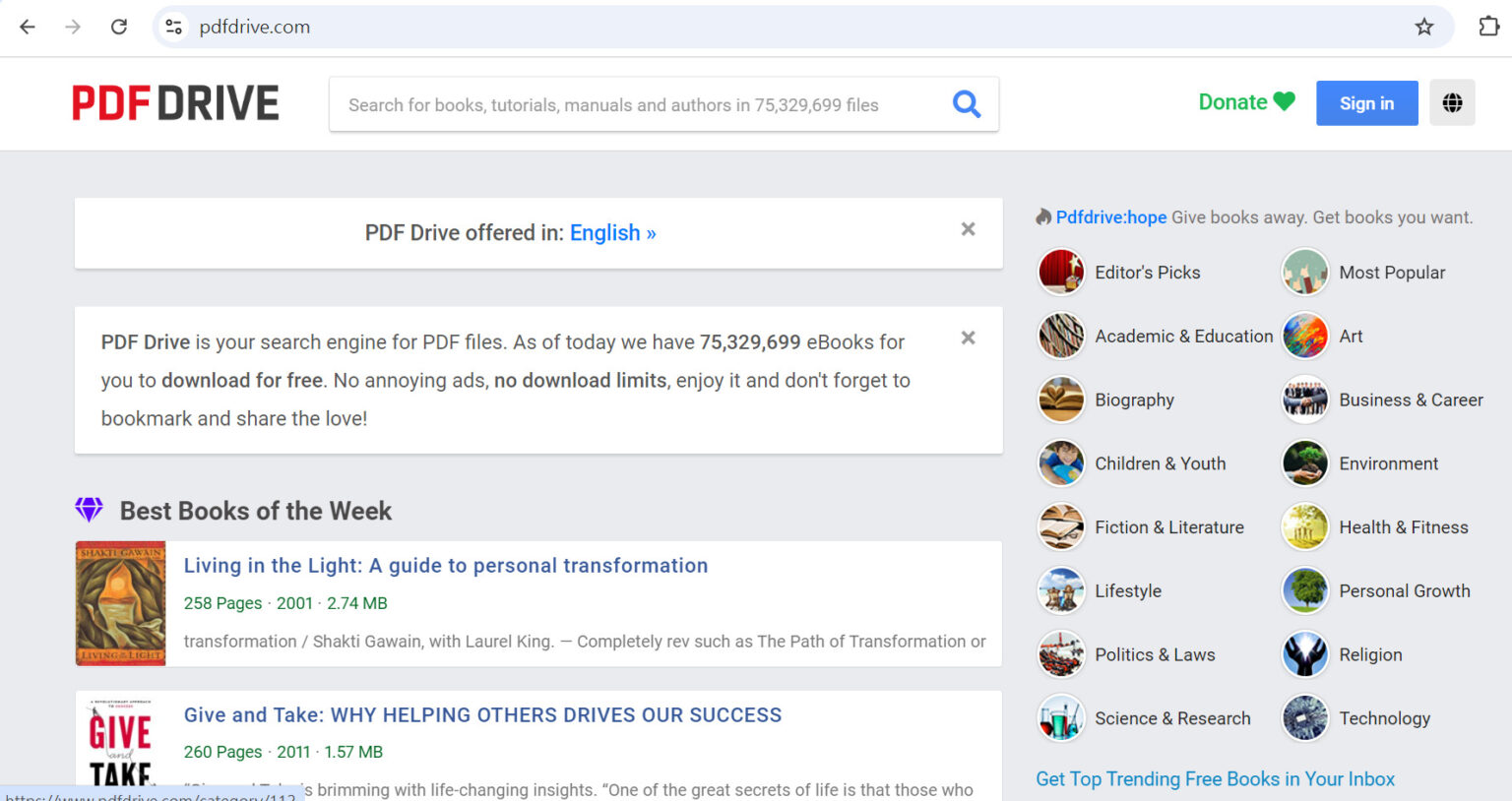Open the Biography category icon
Screen dimensions: 1512x801
coord(1060,400)
